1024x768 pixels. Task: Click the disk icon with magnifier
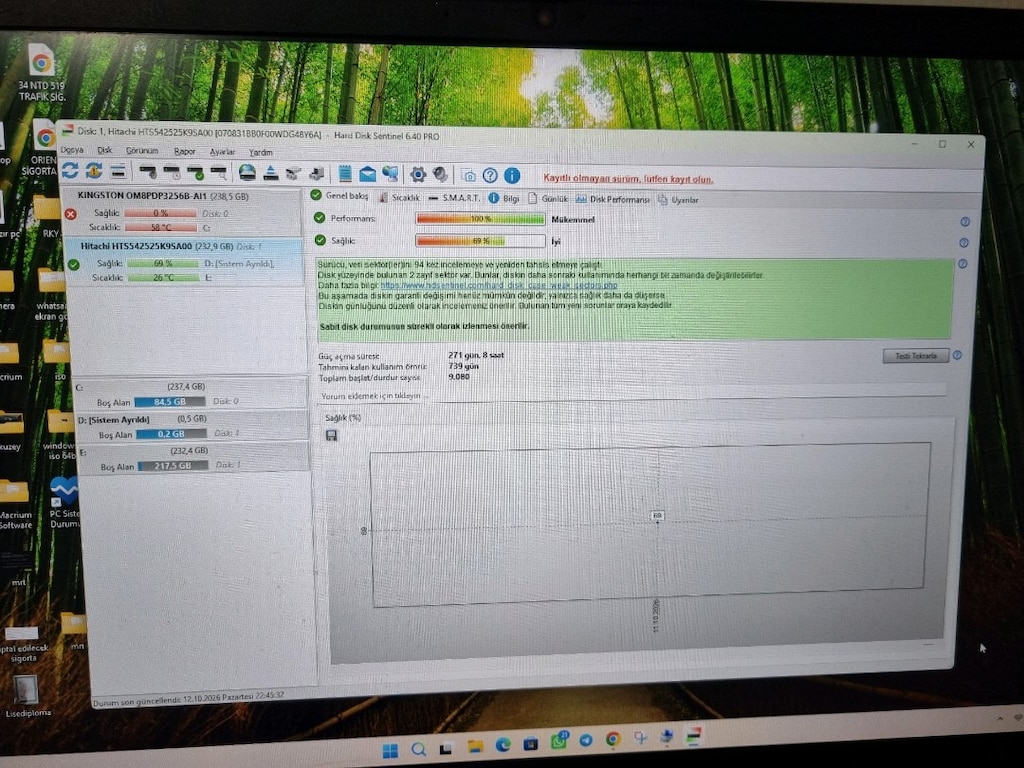219,172
